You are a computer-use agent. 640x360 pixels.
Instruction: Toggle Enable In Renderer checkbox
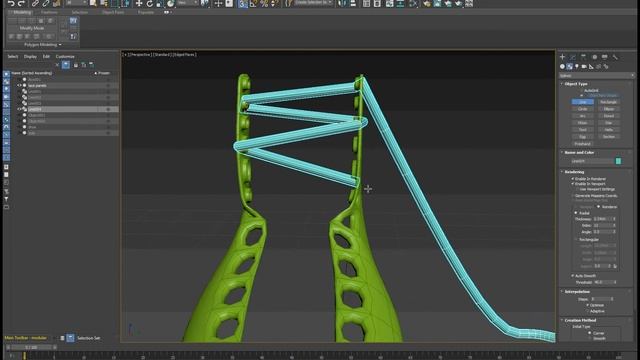pyautogui.click(x=573, y=179)
